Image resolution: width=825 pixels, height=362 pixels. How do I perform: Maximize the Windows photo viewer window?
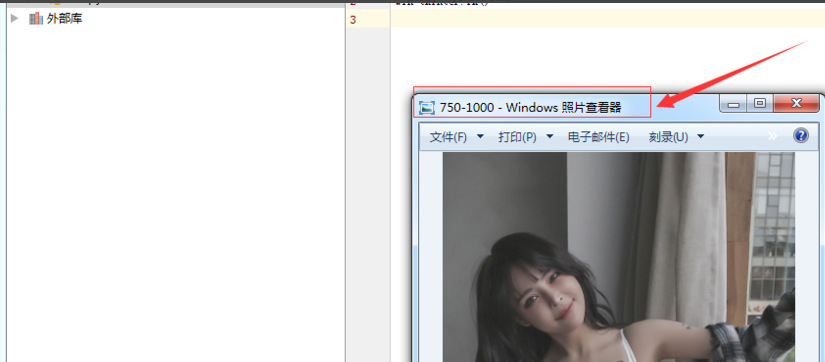(760, 104)
